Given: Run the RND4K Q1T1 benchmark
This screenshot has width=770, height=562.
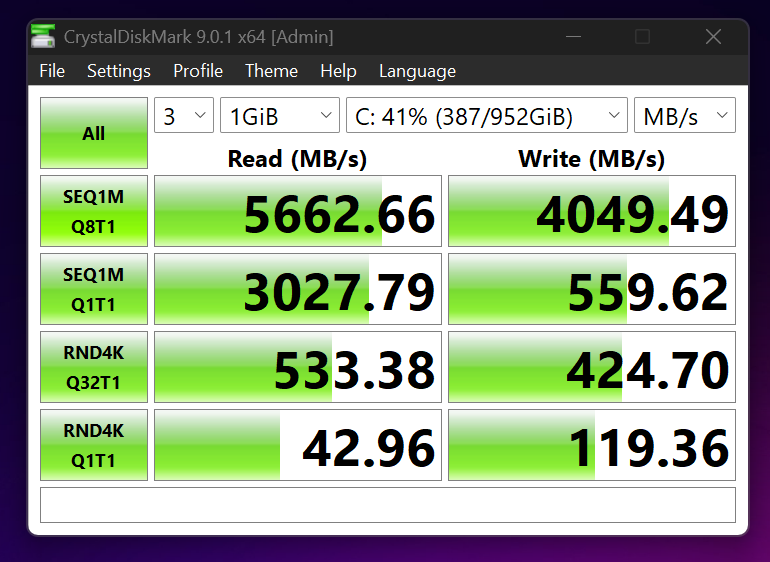Looking at the screenshot, I should [x=94, y=445].
